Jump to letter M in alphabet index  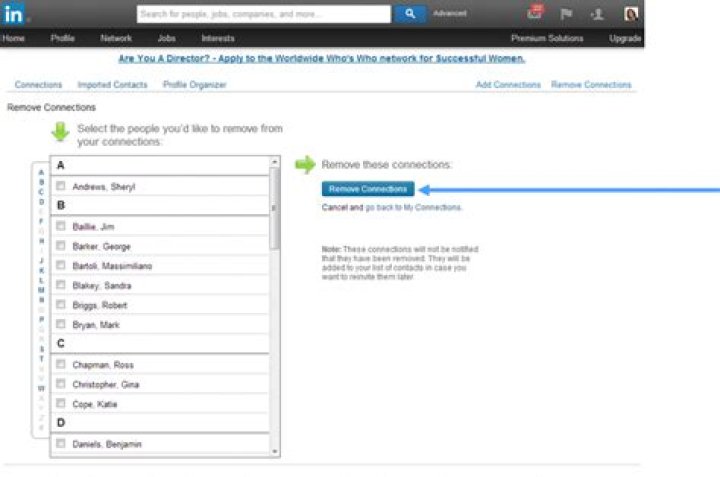tap(41, 290)
